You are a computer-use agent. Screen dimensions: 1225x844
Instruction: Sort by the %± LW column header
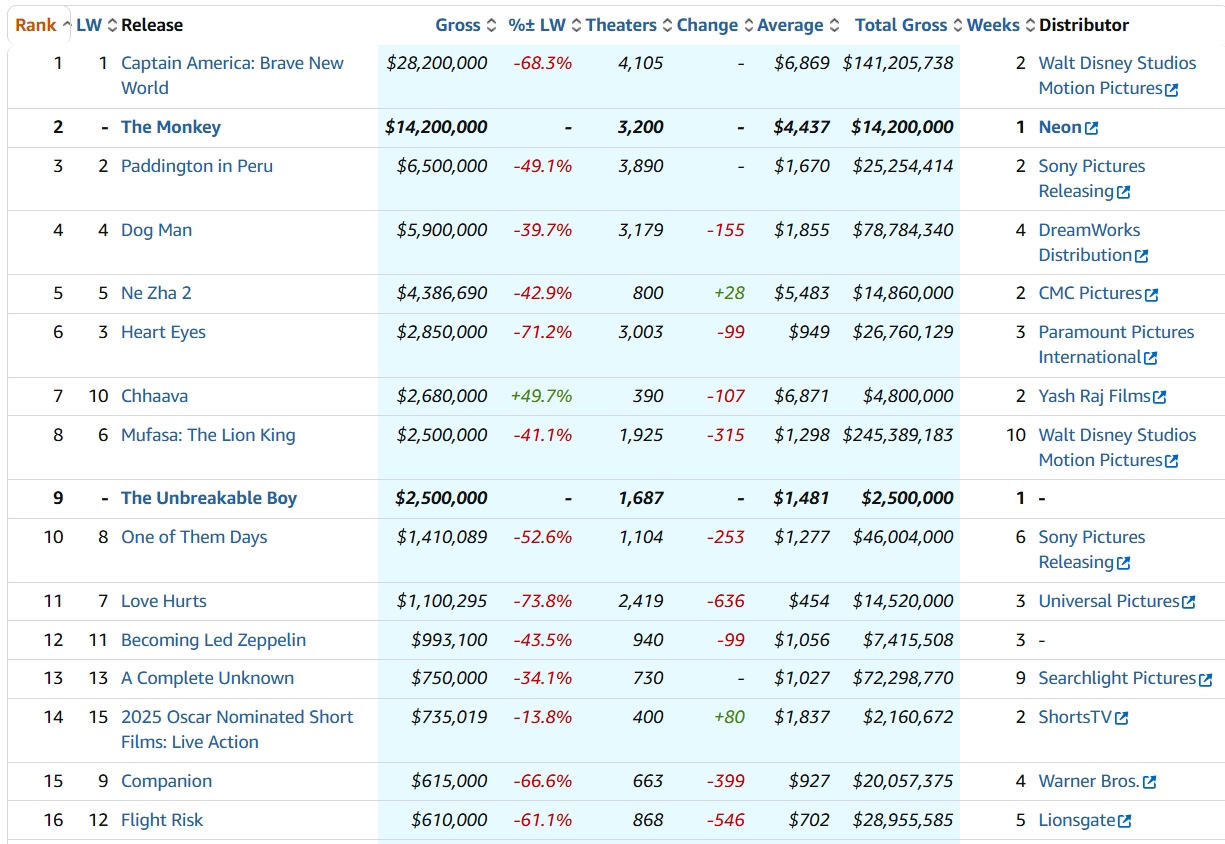point(545,25)
